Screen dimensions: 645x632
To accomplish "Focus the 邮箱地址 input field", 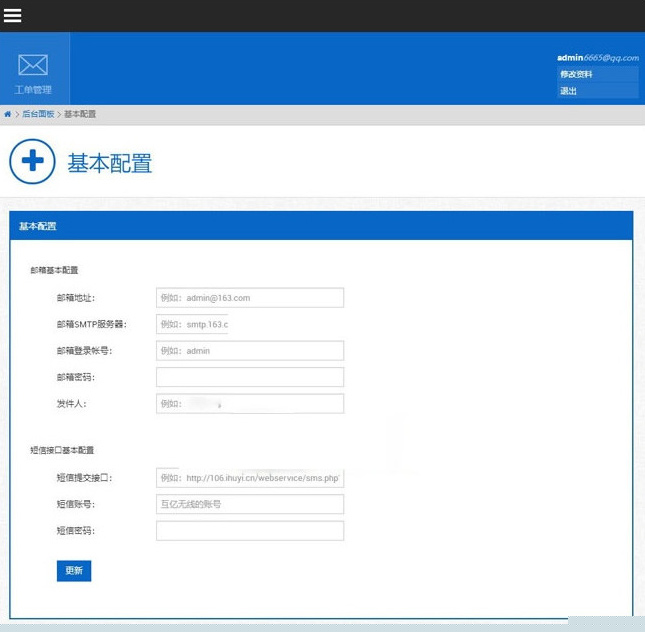I will 249,298.
